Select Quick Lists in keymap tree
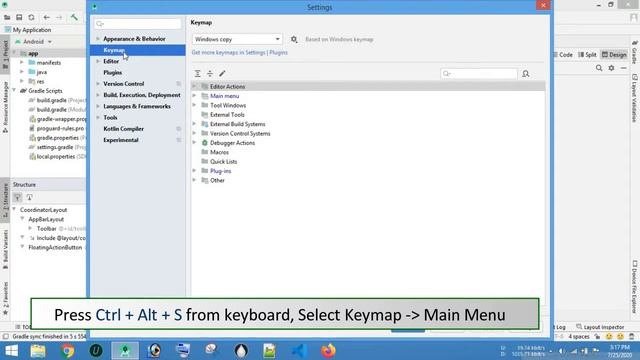This screenshot has width=640, height=360. [223, 162]
